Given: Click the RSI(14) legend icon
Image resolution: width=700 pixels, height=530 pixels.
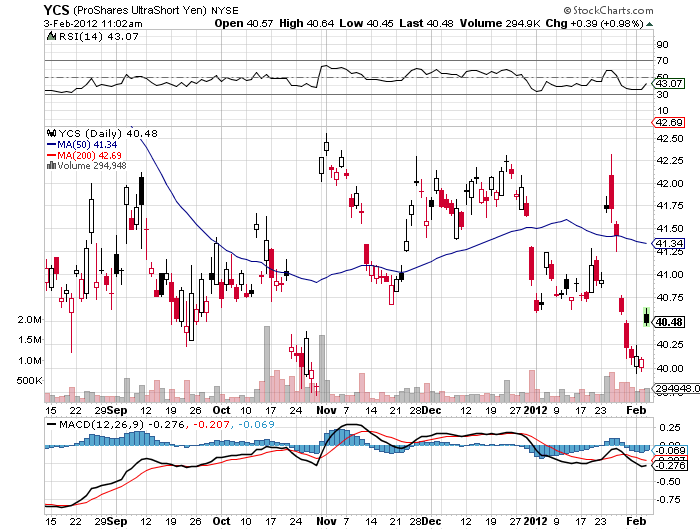Looking at the screenshot, I should click(x=52, y=36).
